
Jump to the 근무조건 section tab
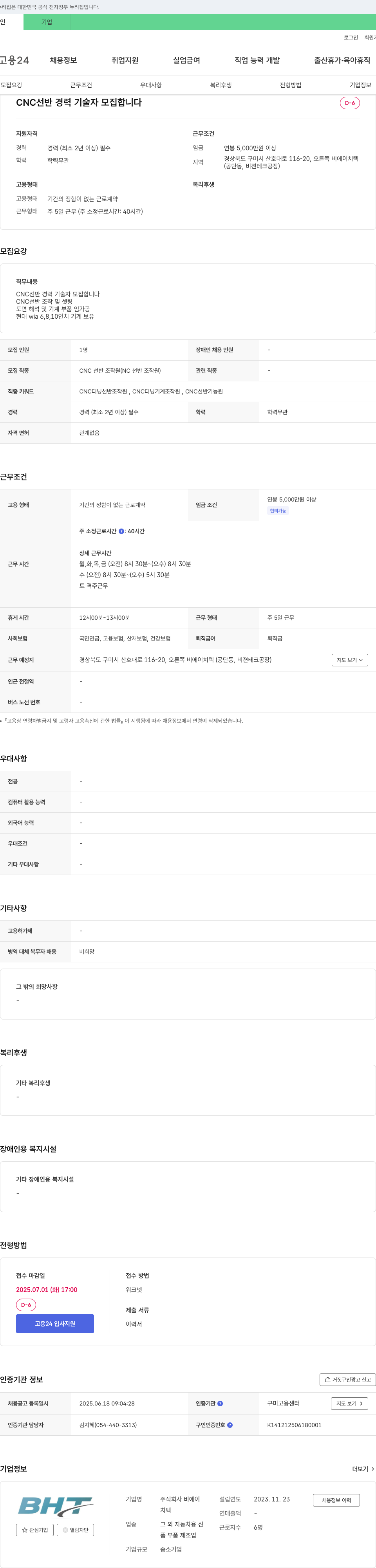[81, 85]
